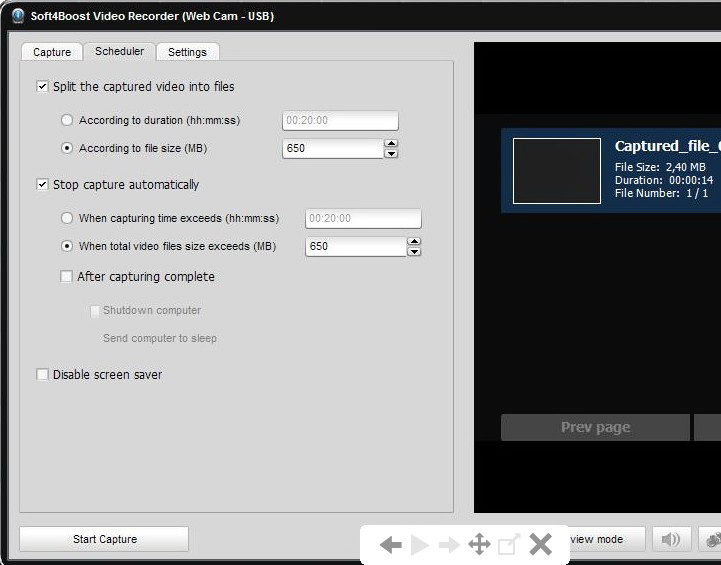Uncheck Split the captured video into files
Screen dimensions: 721x565
click(42, 86)
